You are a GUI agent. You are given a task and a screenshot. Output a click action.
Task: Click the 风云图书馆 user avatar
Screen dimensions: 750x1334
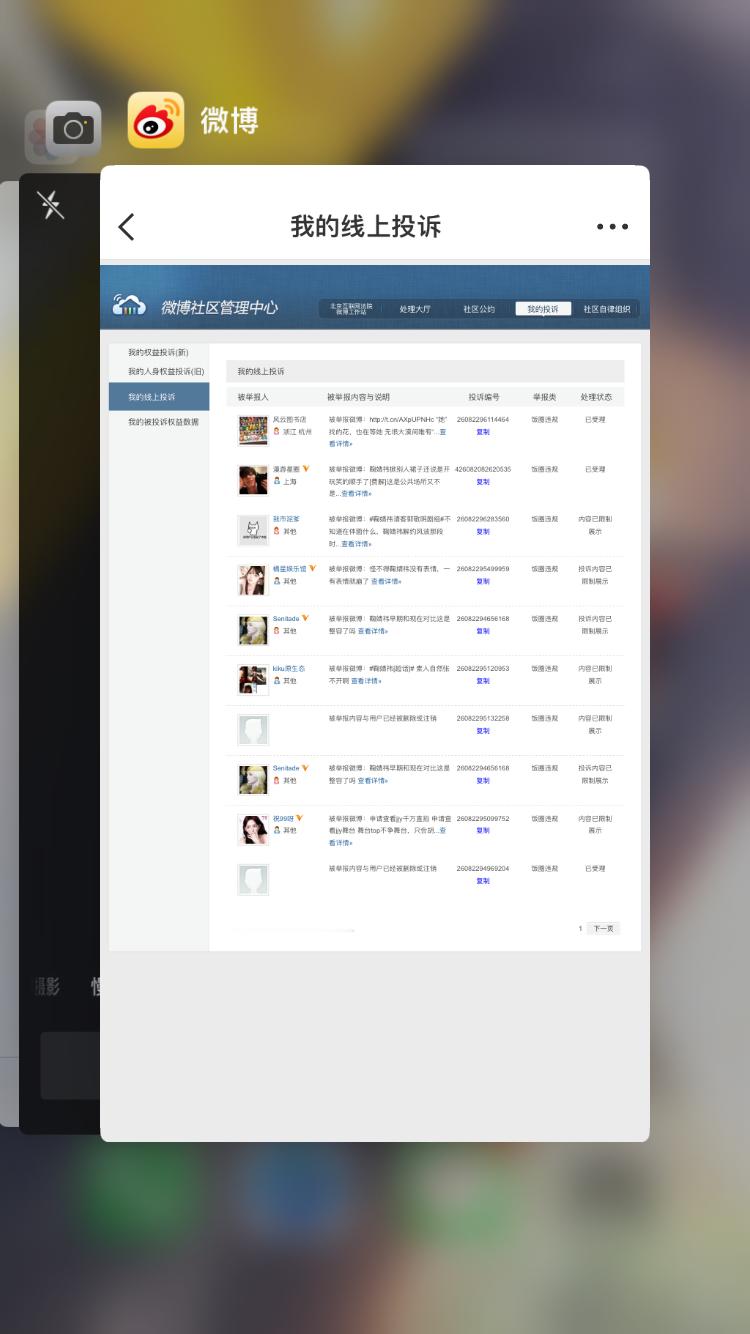click(253, 430)
